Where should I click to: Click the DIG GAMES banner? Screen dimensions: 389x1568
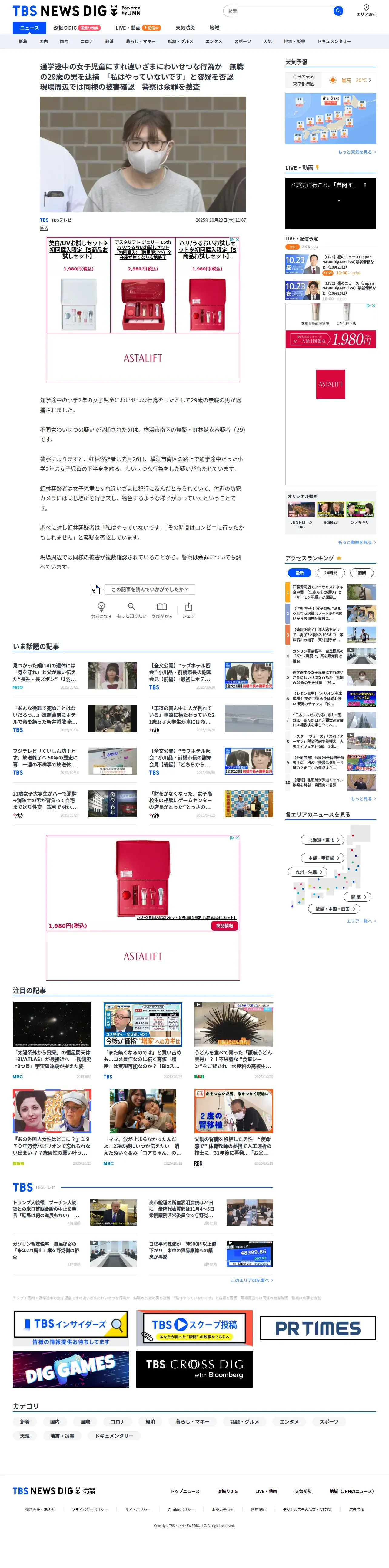click(71, 1369)
